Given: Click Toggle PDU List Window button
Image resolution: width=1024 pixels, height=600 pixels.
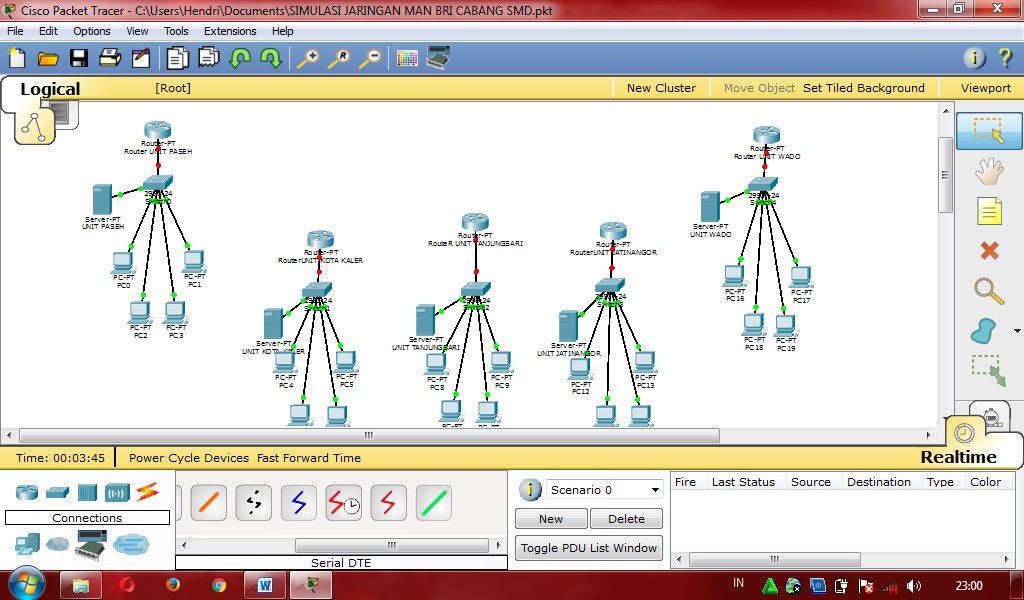Looking at the screenshot, I should (x=588, y=548).
